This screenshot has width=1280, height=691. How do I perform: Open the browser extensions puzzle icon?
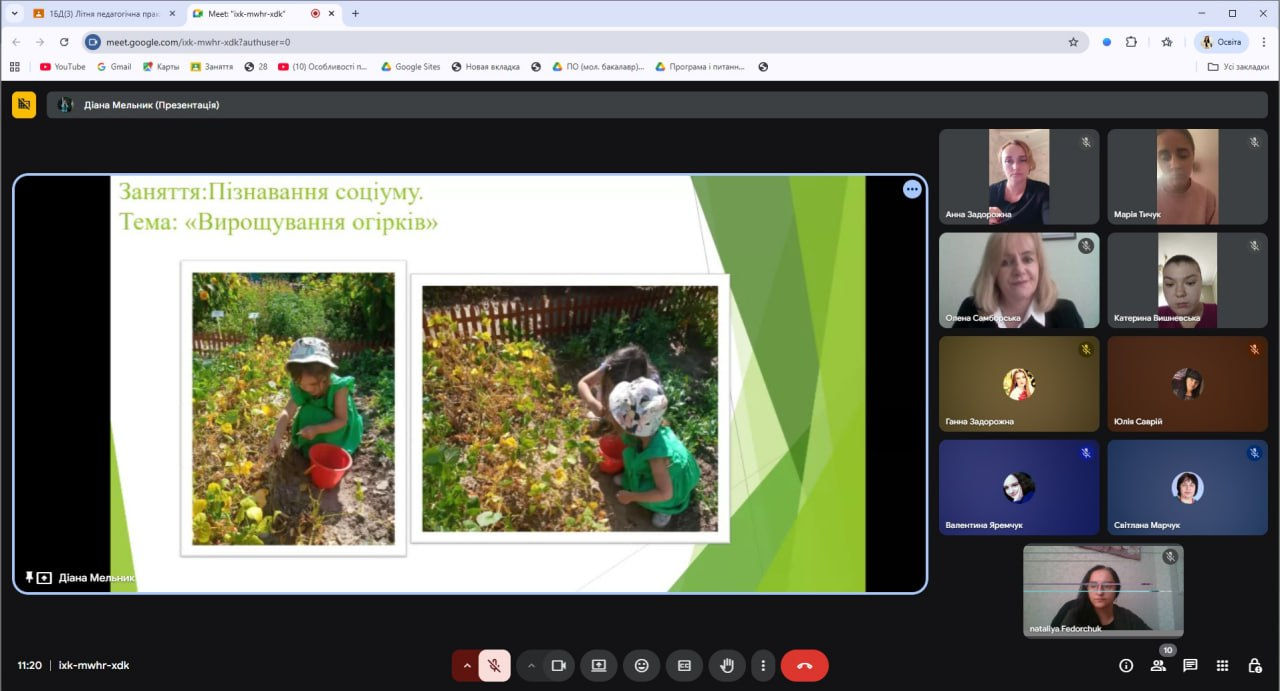tap(1132, 42)
